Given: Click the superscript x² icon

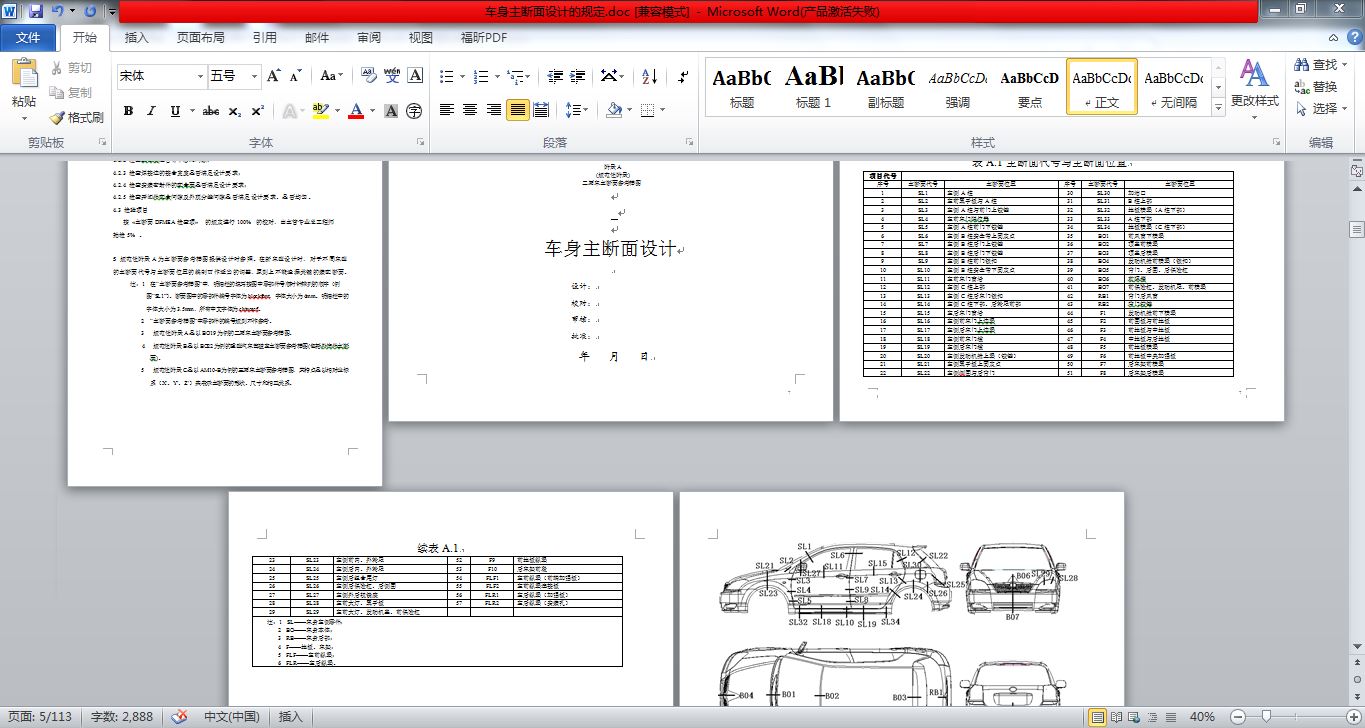Looking at the screenshot, I should tap(258, 111).
